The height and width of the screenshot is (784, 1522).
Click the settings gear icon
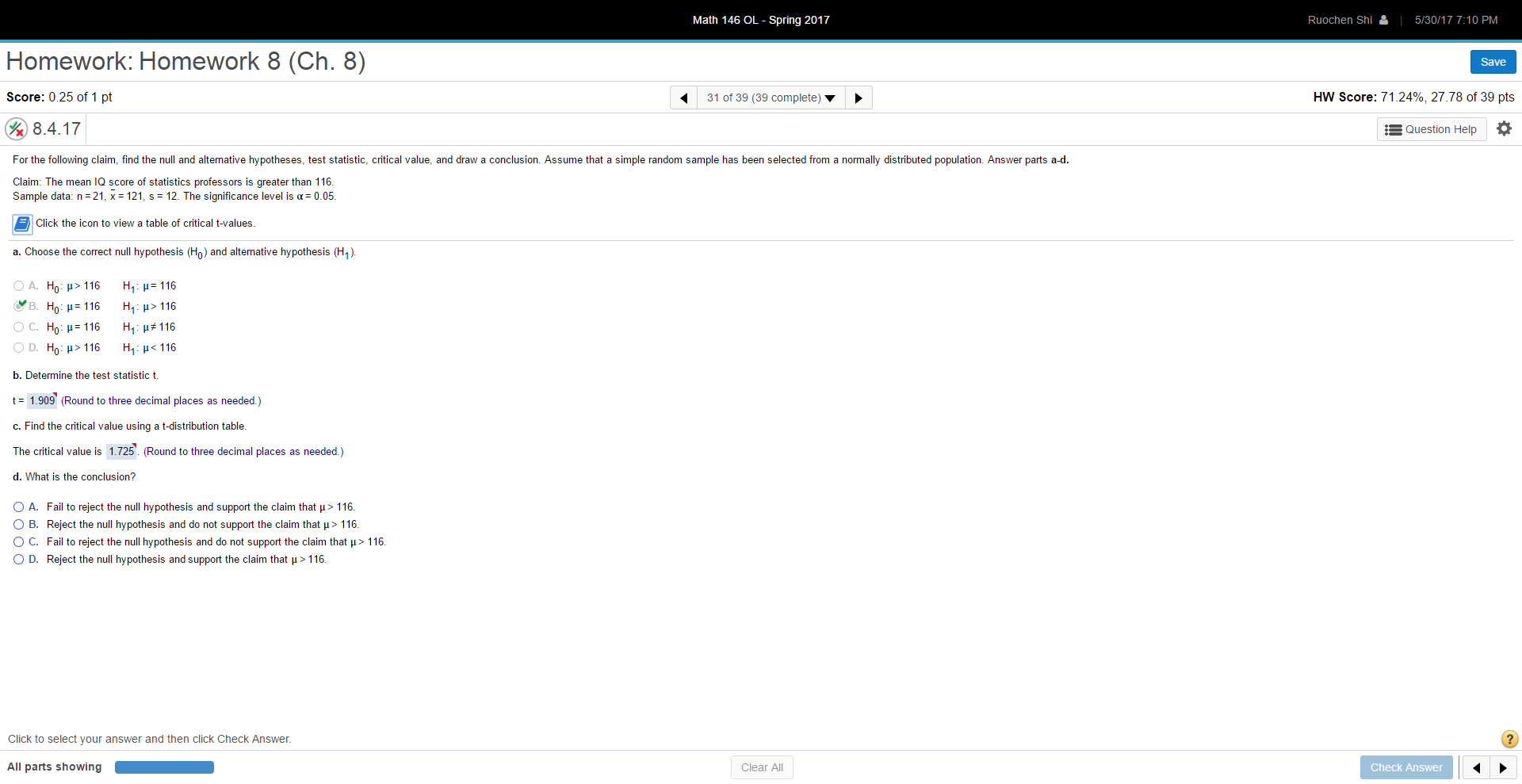tap(1504, 128)
